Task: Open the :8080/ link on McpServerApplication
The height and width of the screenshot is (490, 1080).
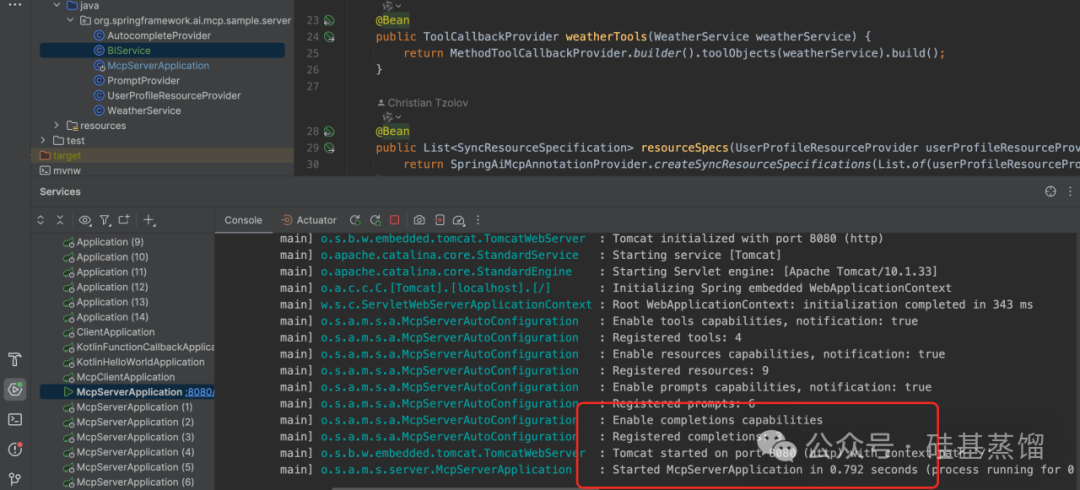Action: [x=200, y=392]
